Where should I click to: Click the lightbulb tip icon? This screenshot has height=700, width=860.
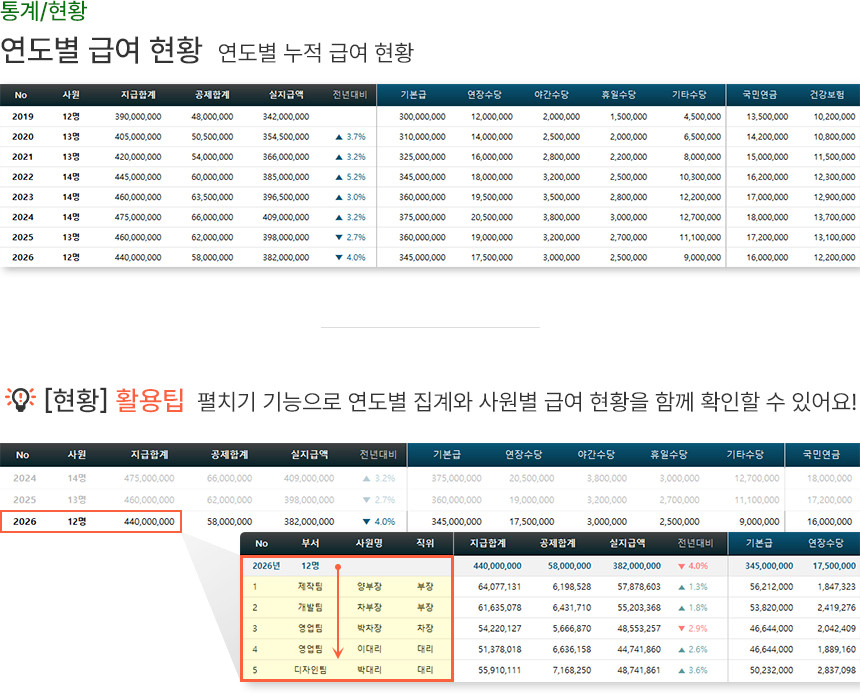pos(20,401)
